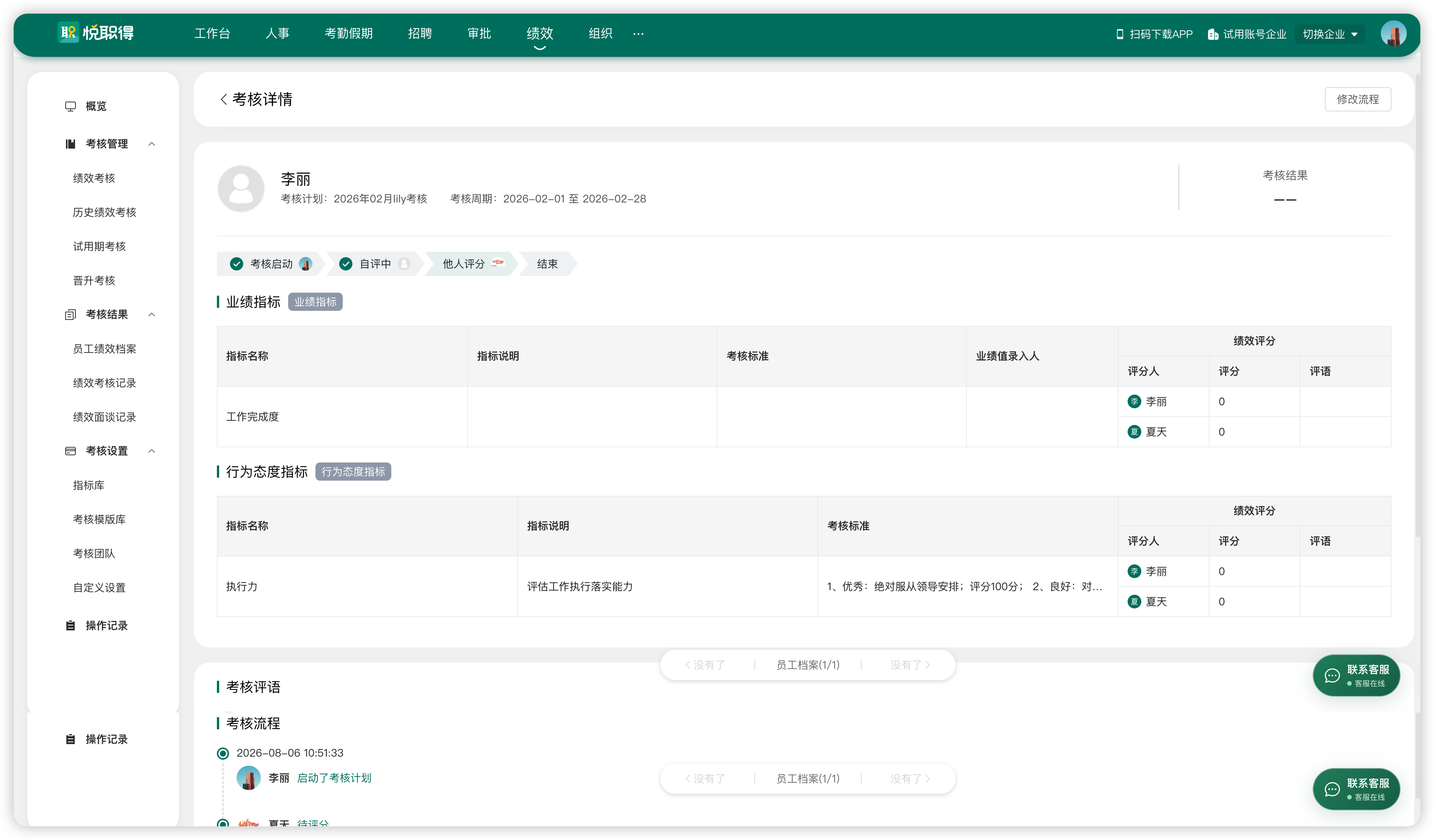Screen dimensions: 1434x840
Task: Click the 考核设置 card icon
Action: tap(71, 451)
